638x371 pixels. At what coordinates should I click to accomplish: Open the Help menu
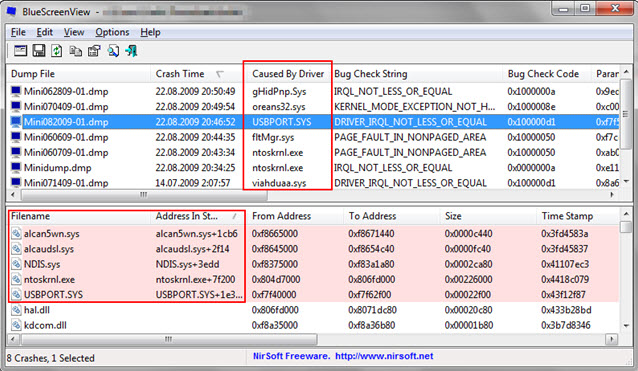pos(150,32)
